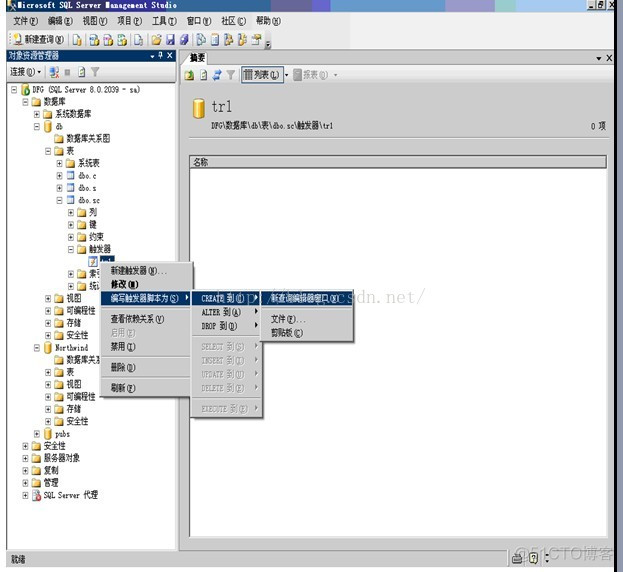Choose 剪贴板 (Clipboard) in the output submenu
Screen dimensions: 623x572
(307, 333)
